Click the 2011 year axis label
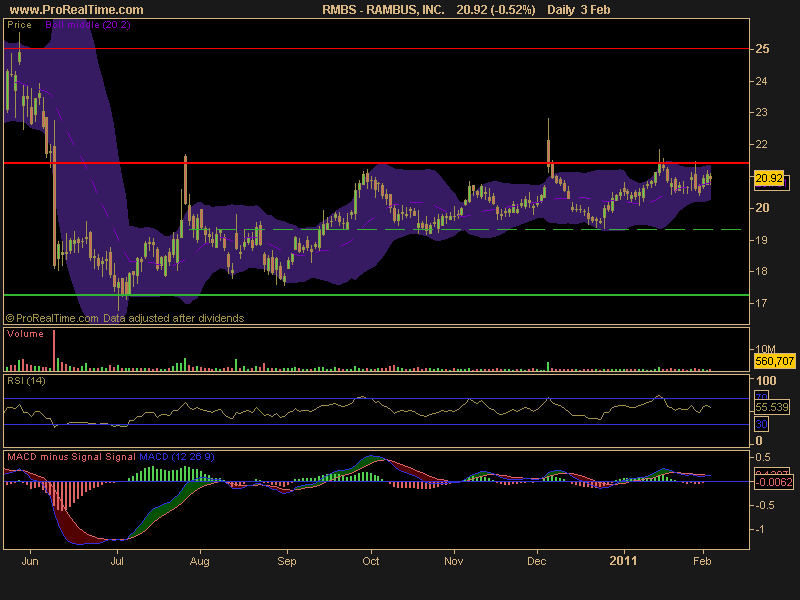The height and width of the screenshot is (600, 800). click(x=623, y=561)
